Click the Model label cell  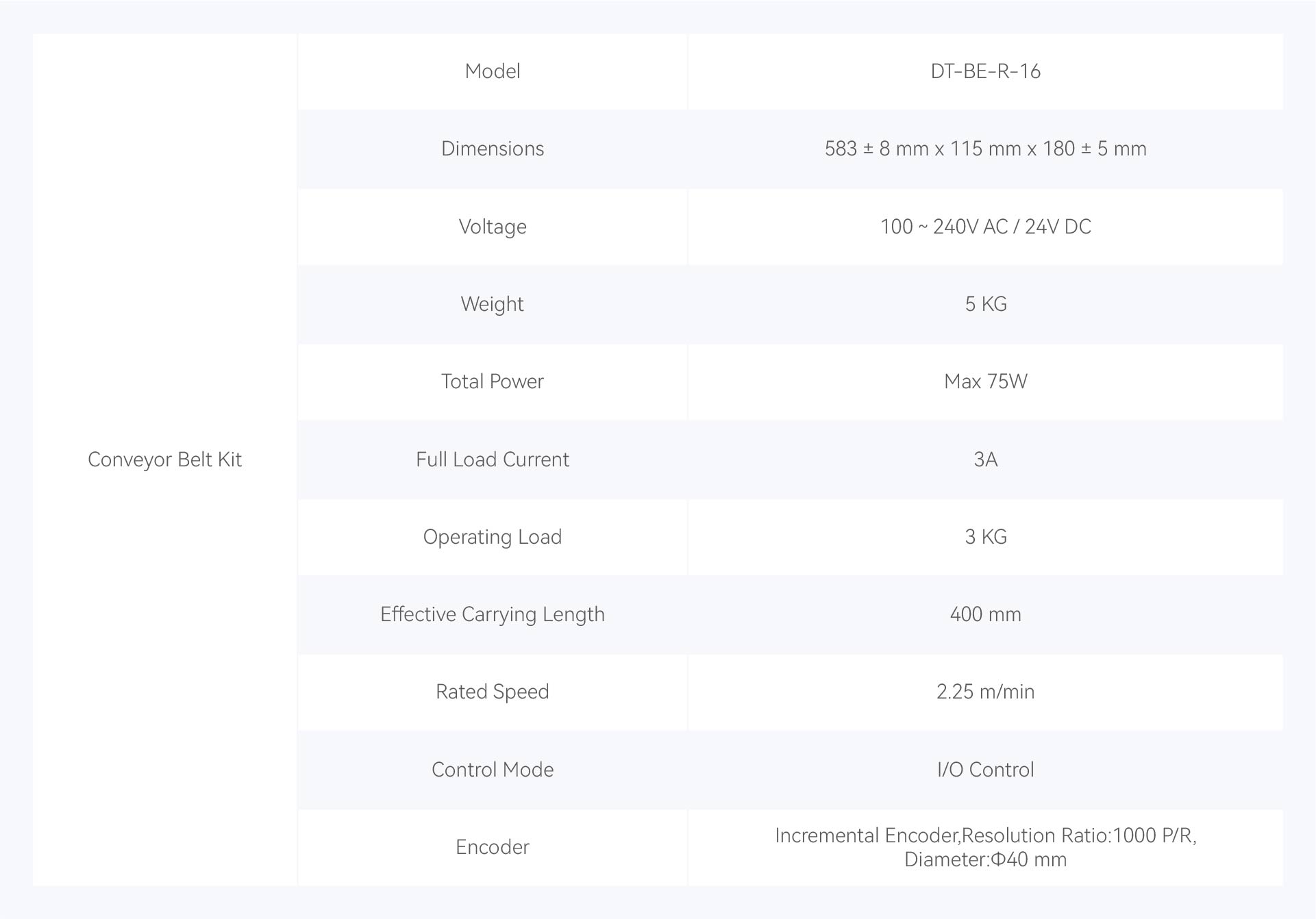pos(493,71)
